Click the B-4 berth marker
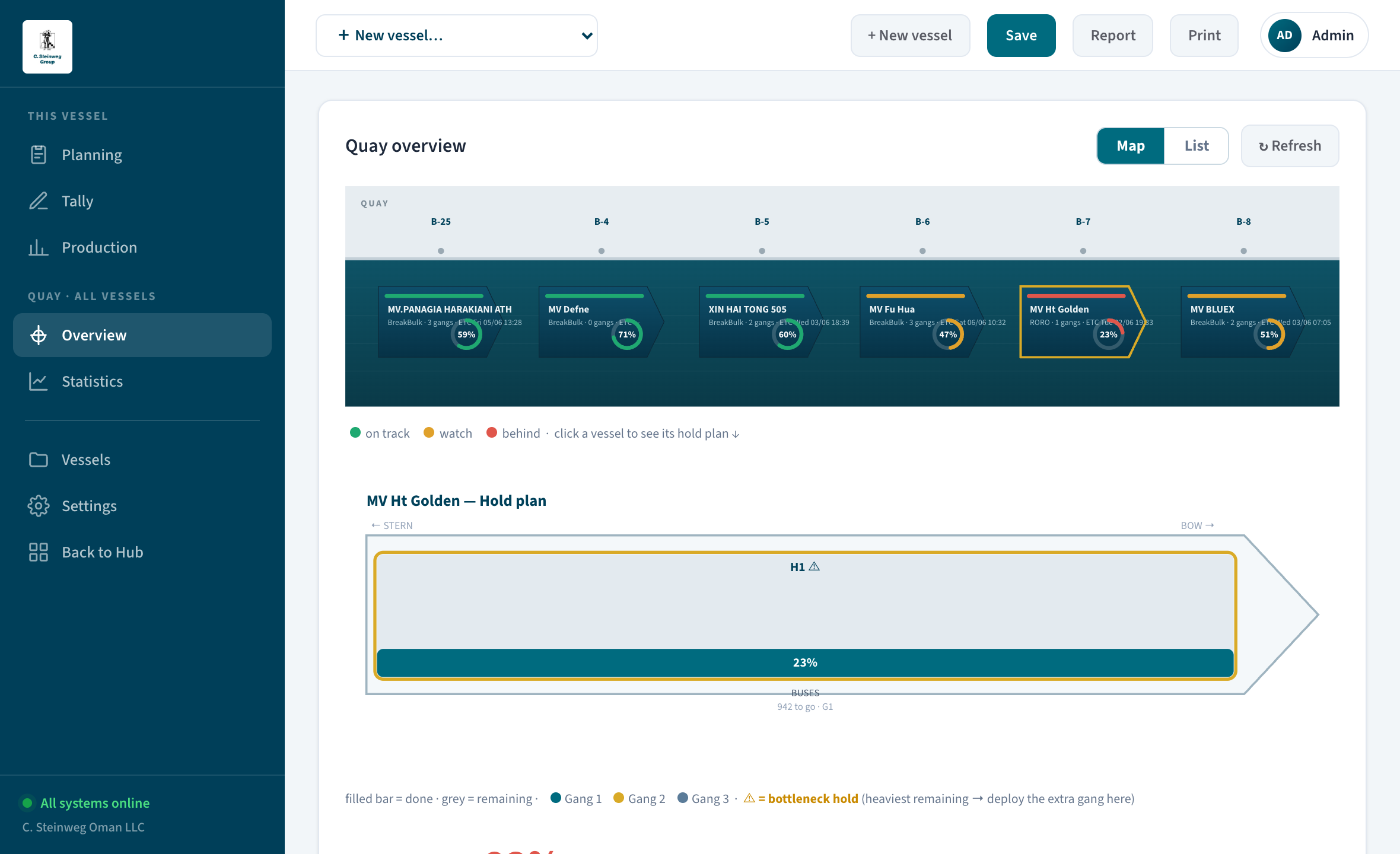 pos(602,251)
